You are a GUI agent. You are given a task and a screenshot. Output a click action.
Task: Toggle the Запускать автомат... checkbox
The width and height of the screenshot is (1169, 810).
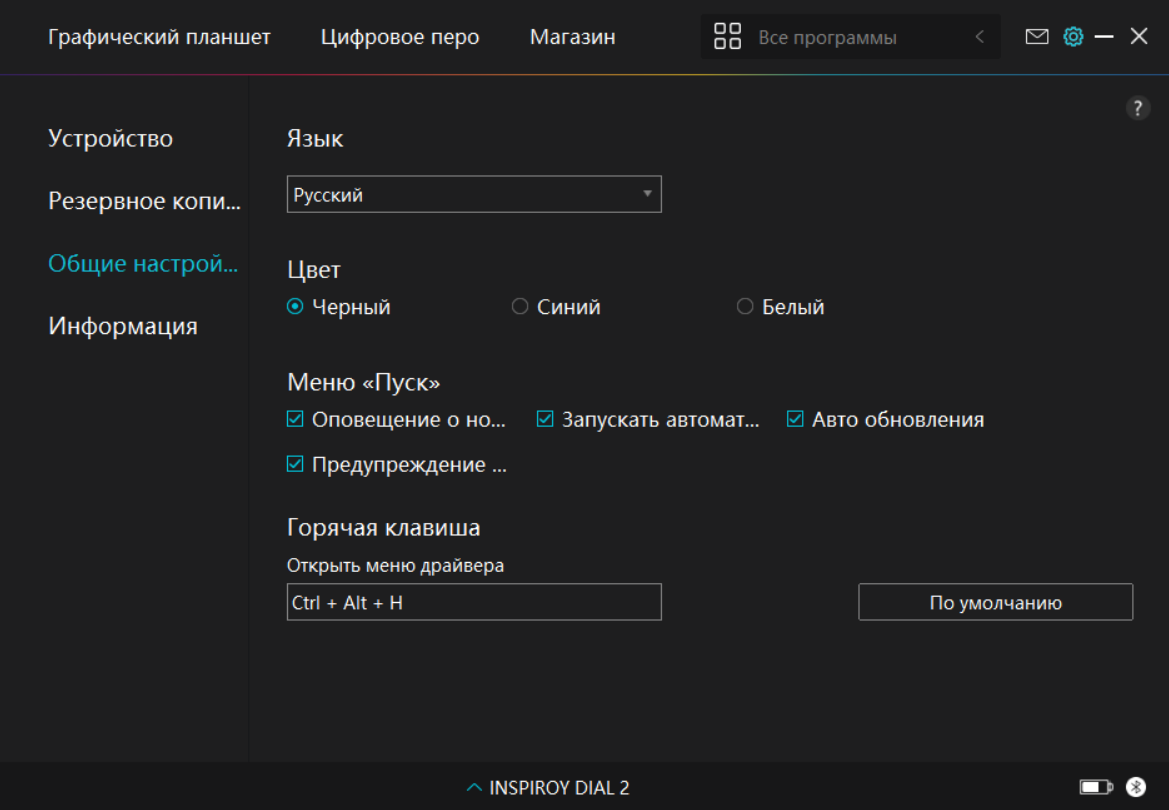coord(545,420)
